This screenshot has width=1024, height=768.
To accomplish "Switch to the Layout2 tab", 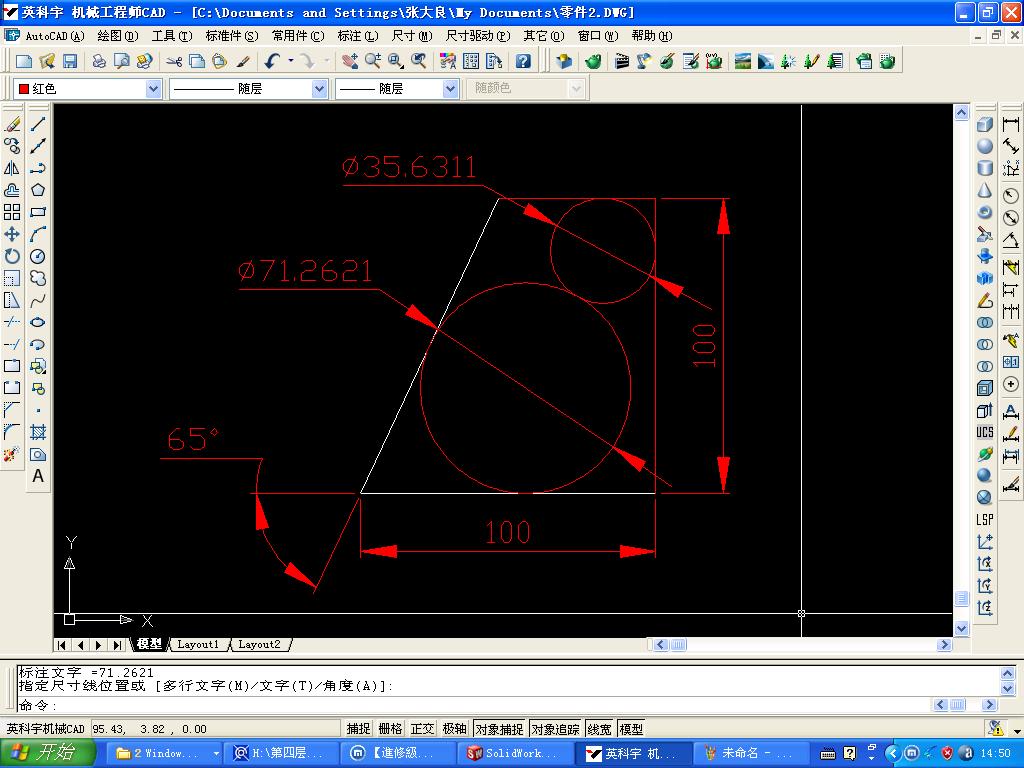I will click(259, 645).
